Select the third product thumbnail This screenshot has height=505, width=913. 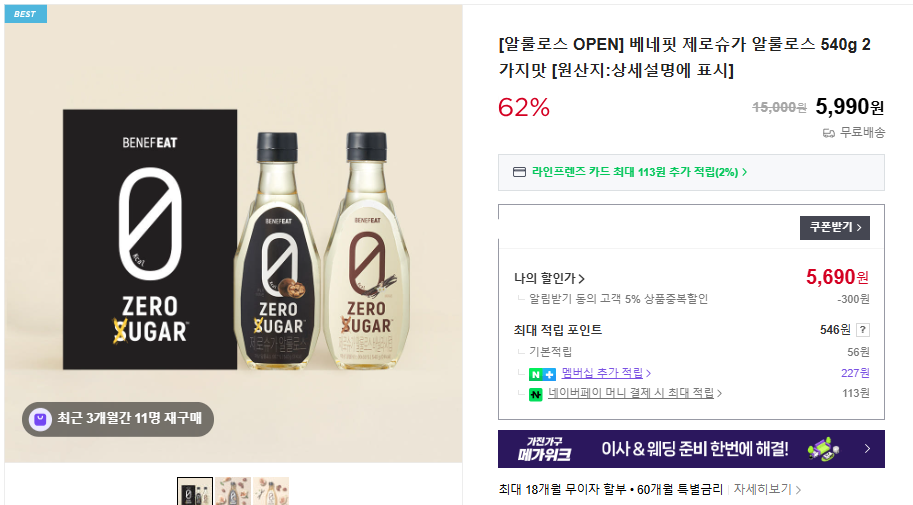(271, 491)
